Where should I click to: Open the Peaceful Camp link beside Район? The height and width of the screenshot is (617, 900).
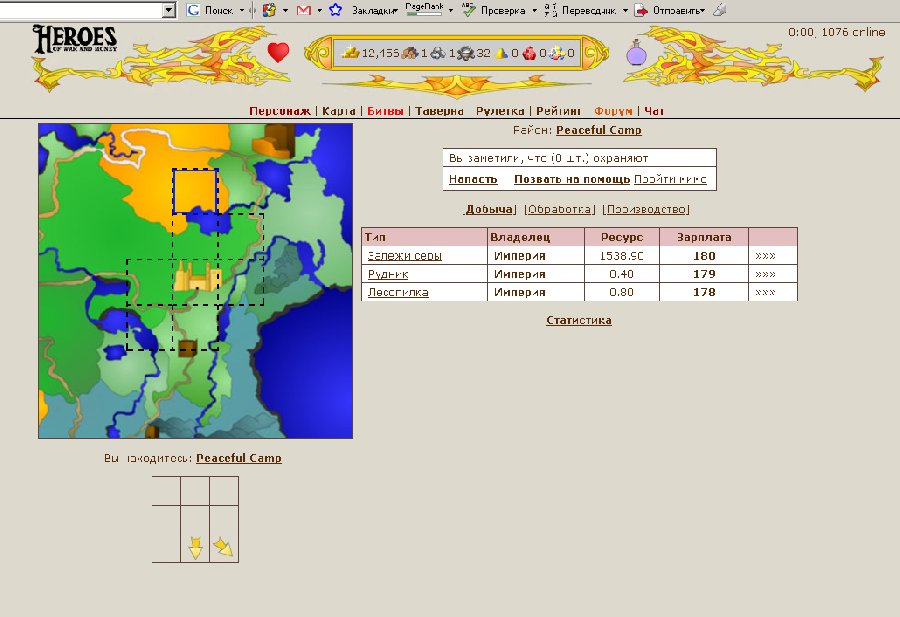pos(599,130)
